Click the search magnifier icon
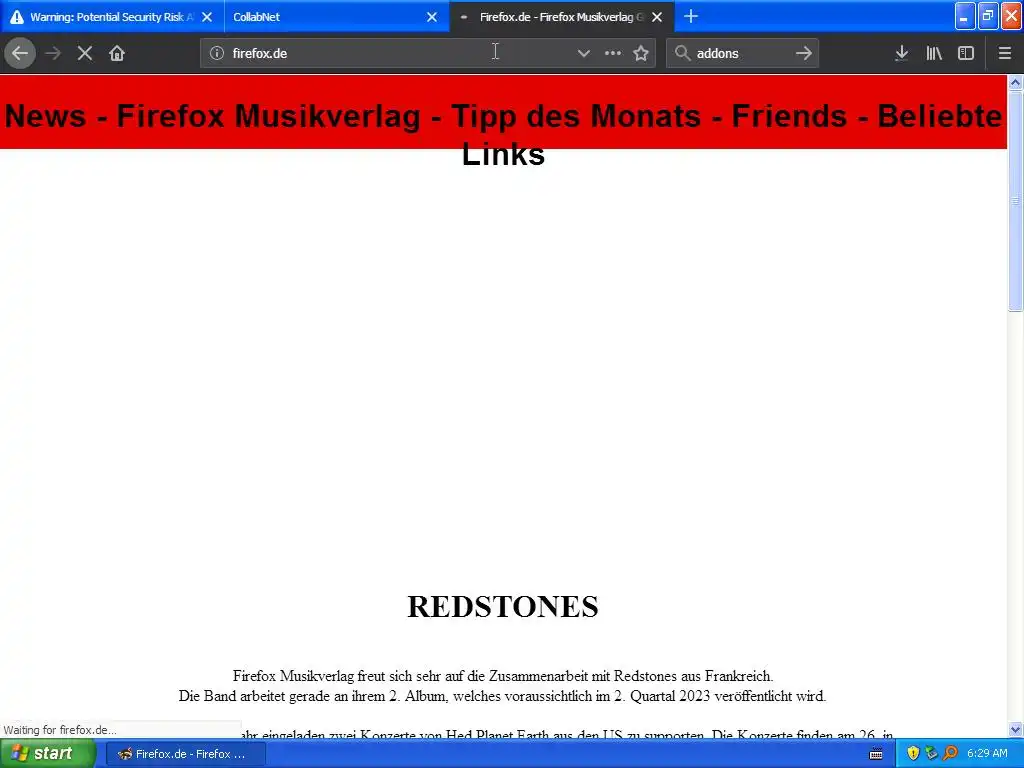This screenshot has height=768, width=1024. tap(682, 54)
